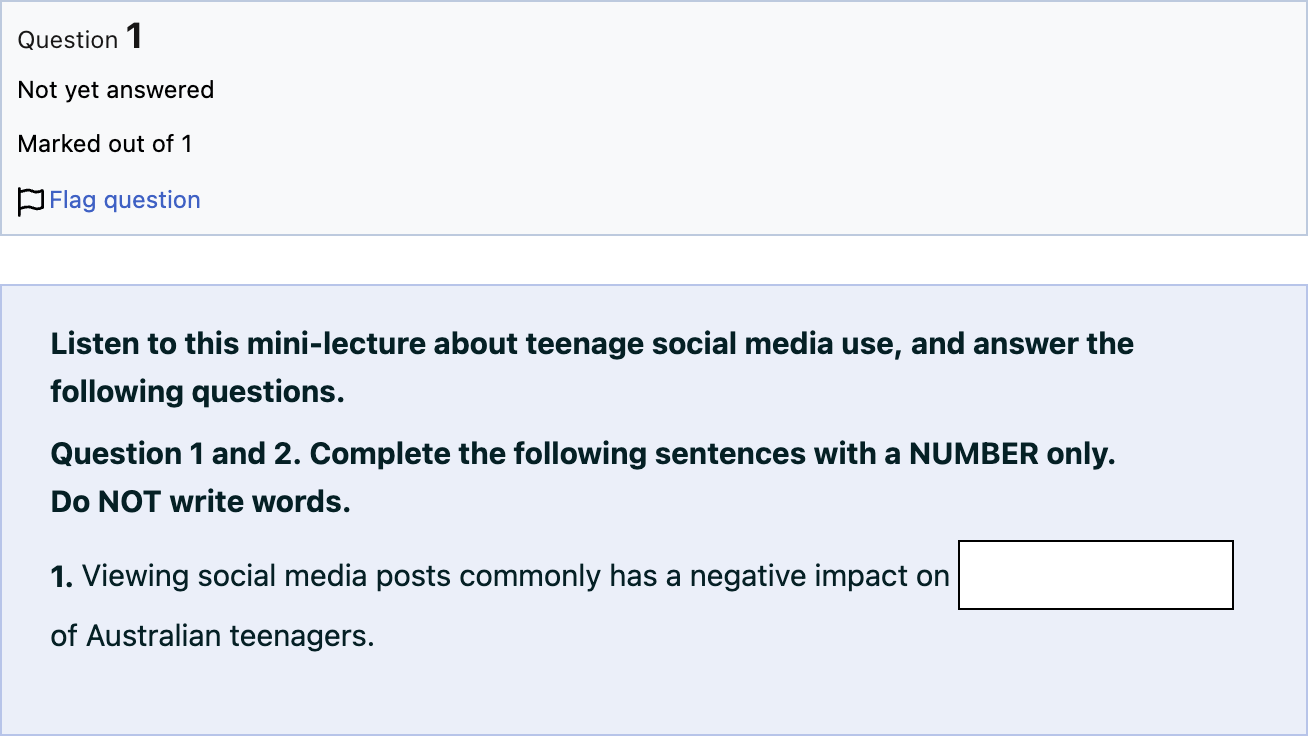Focus the blank answer box for sentence 1
Viewport: 1308px width, 736px height.
click(1096, 575)
